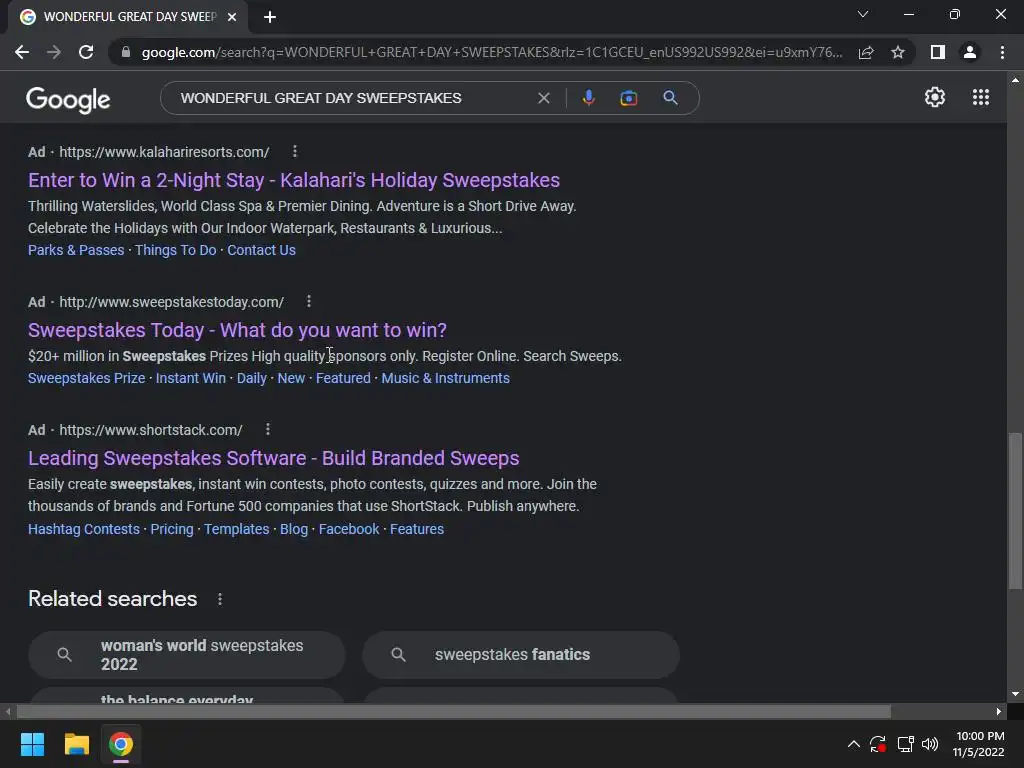Open Parks & Passes sitelink
This screenshot has height=768, width=1024.
tap(76, 250)
